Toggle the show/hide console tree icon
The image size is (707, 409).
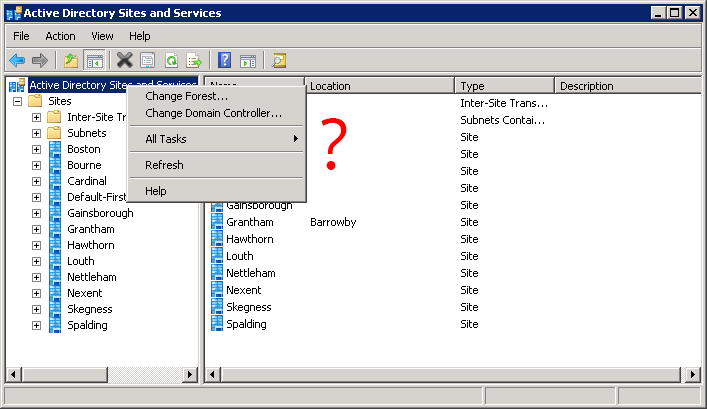point(94,60)
